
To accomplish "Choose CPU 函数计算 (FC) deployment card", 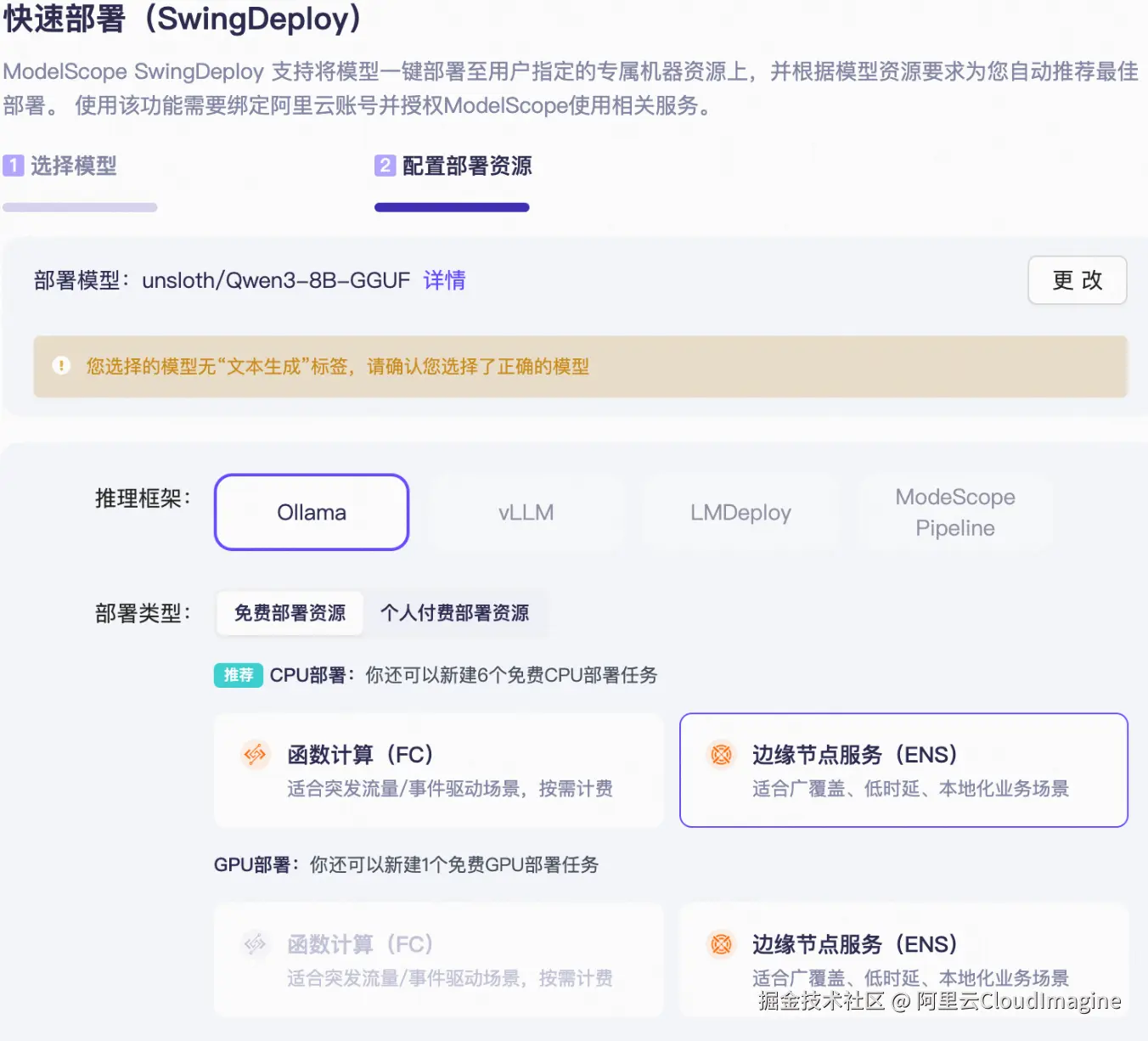I will [x=438, y=770].
